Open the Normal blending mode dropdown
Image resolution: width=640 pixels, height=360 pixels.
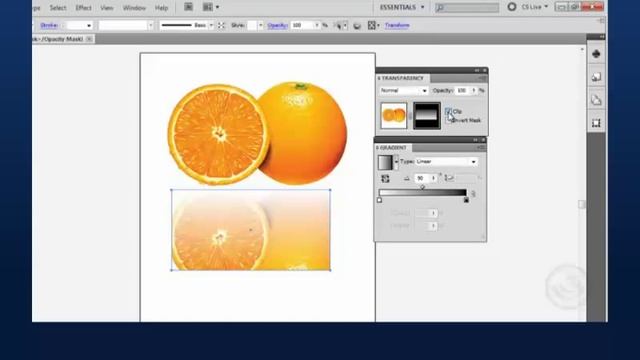(x=403, y=91)
